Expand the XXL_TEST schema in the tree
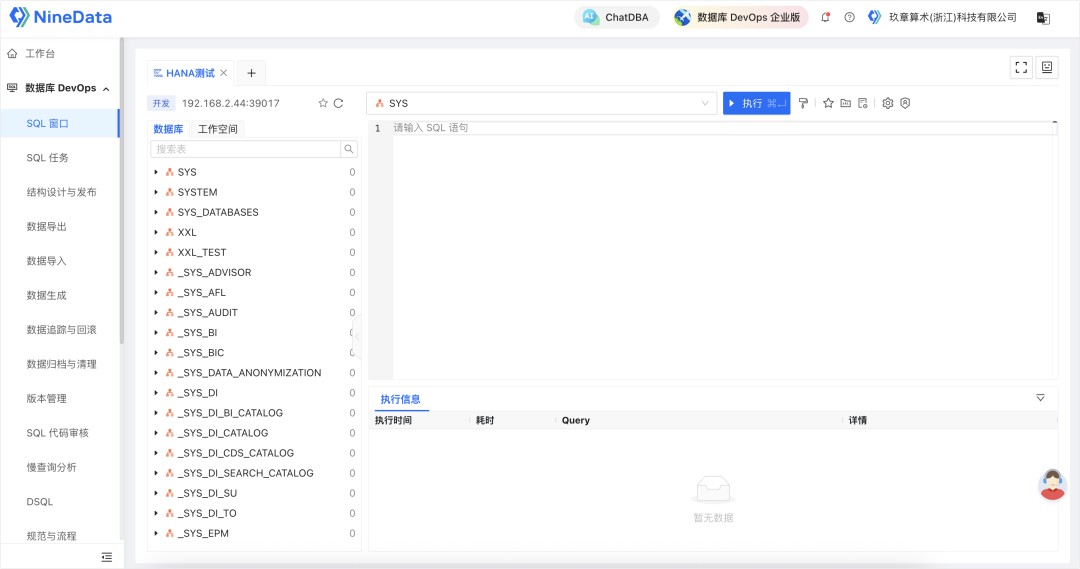This screenshot has height=569, width=1080. click(x=156, y=252)
